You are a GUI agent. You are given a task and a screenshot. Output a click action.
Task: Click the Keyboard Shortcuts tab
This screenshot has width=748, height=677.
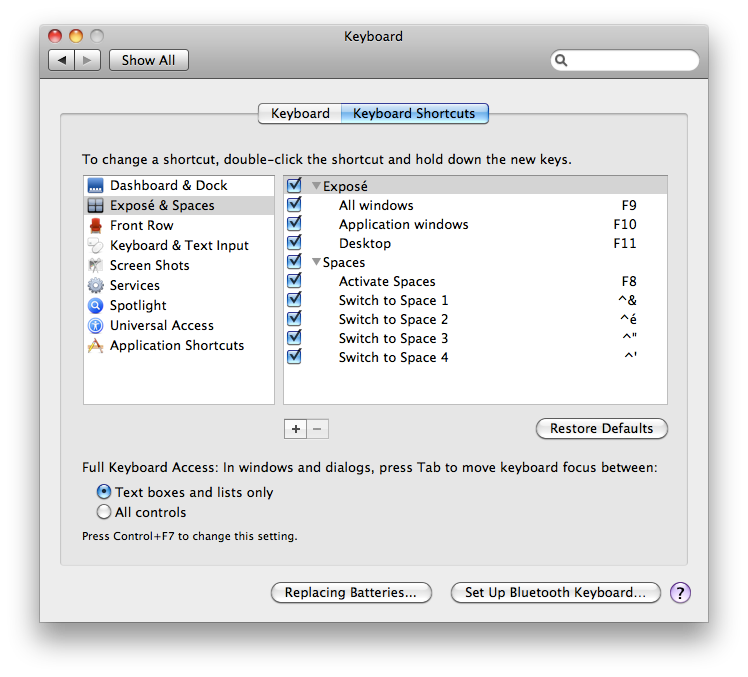click(414, 114)
